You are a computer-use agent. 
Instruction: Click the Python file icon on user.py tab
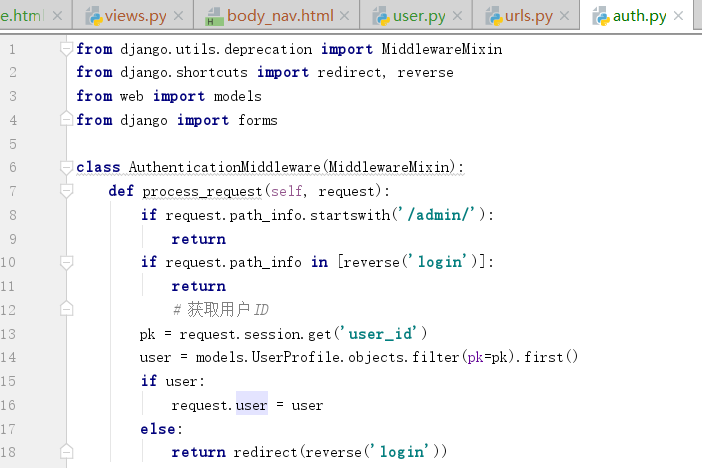click(381, 16)
